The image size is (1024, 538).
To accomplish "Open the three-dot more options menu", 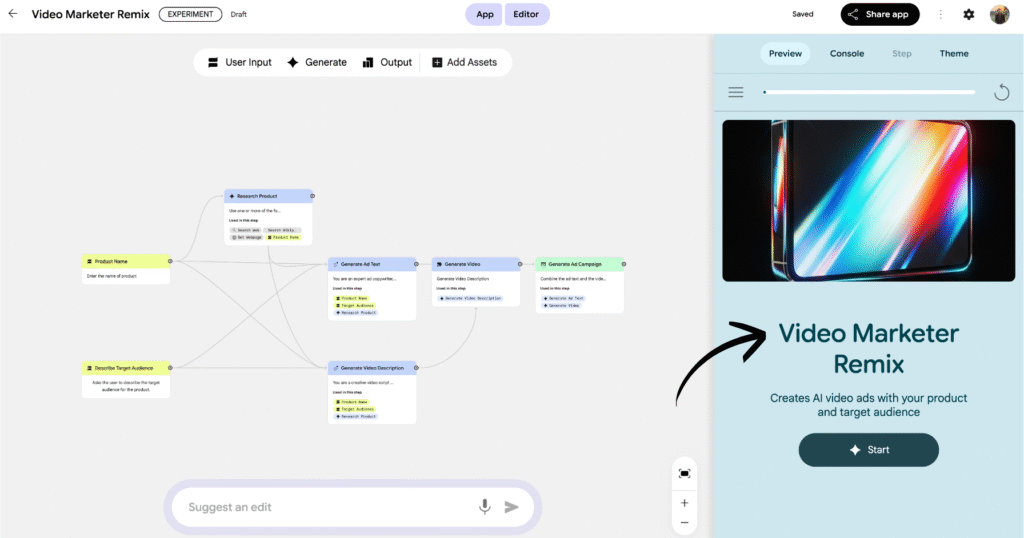I will [940, 15].
